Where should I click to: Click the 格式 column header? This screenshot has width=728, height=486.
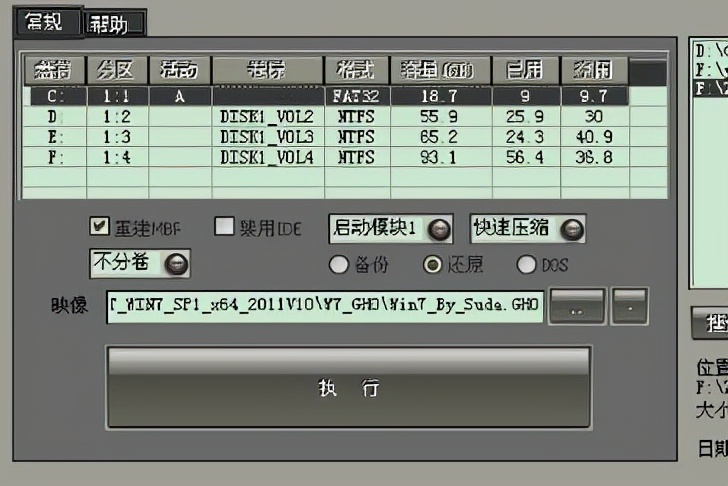[x=355, y=70]
